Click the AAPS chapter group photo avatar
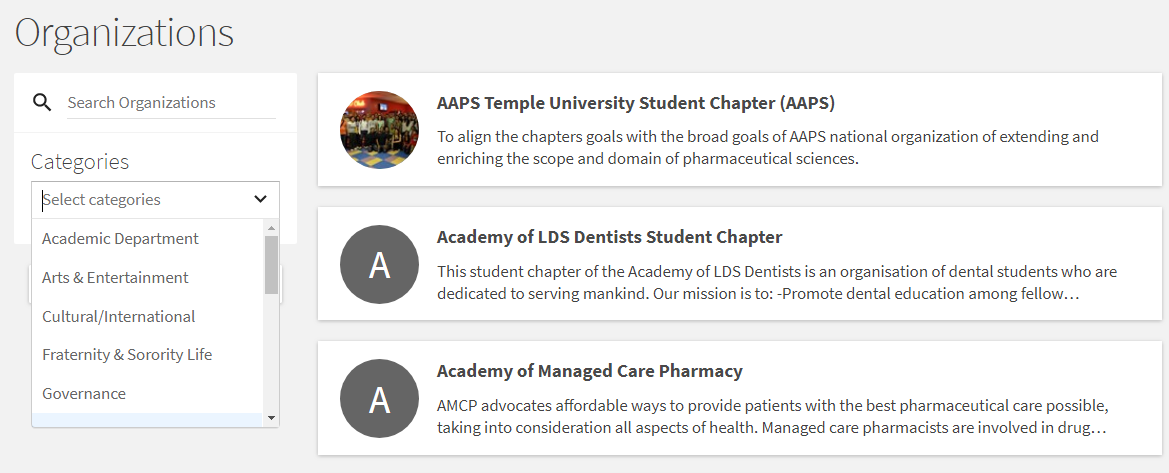 pyautogui.click(x=379, y=130)
